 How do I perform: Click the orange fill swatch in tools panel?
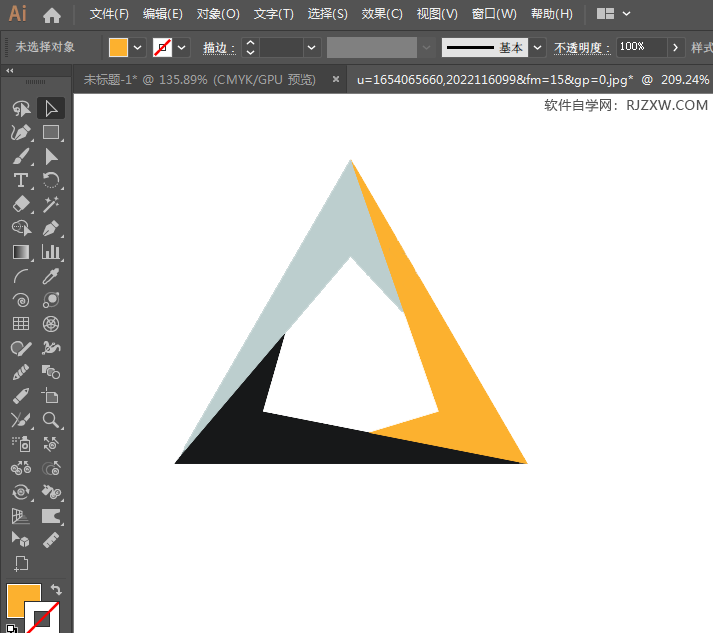coord(23,600)
